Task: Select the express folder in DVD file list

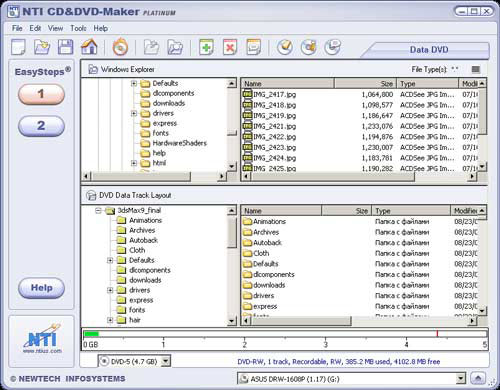Action: click(260, 306)
